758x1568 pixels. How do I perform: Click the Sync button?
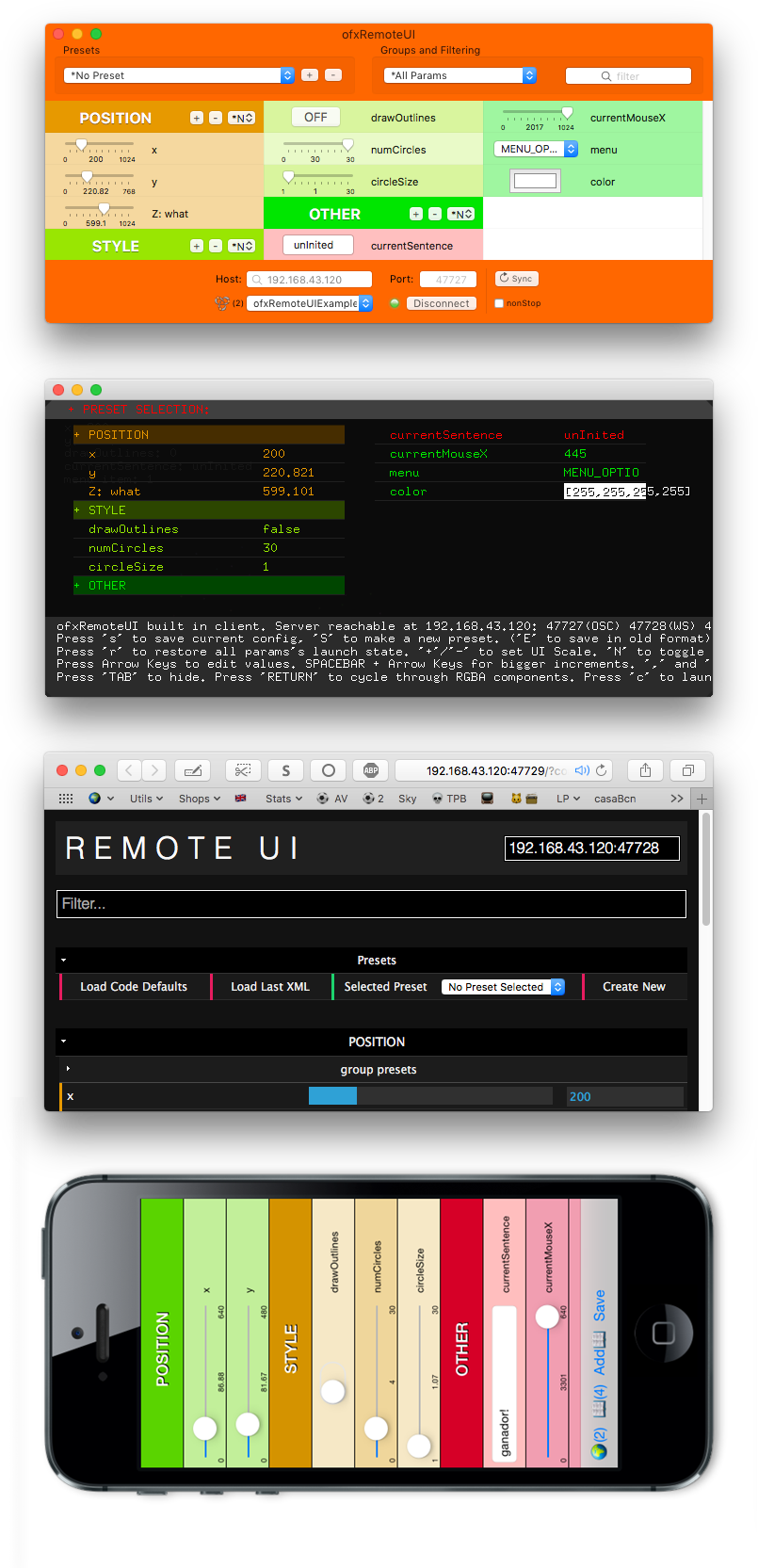click(x=516, y=279)
